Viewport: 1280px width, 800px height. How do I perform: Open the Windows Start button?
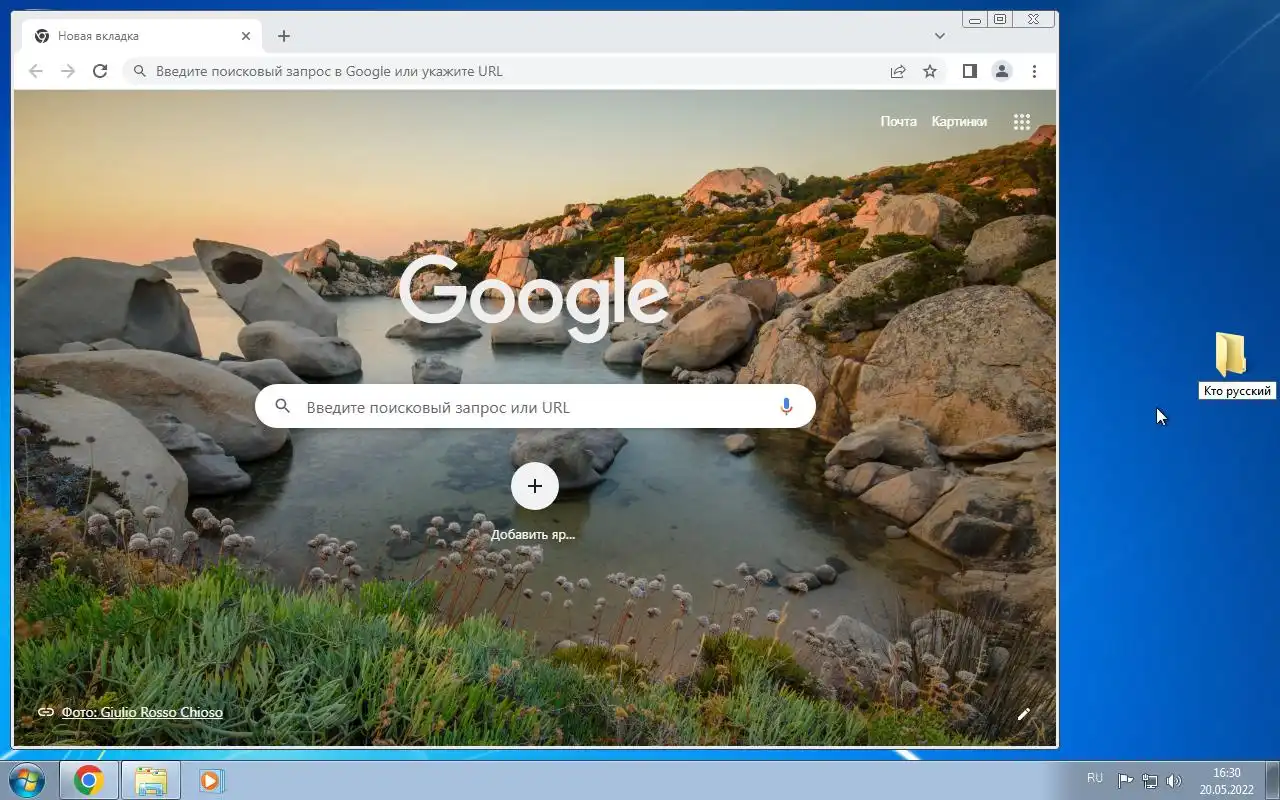click(x=26, y=780)
